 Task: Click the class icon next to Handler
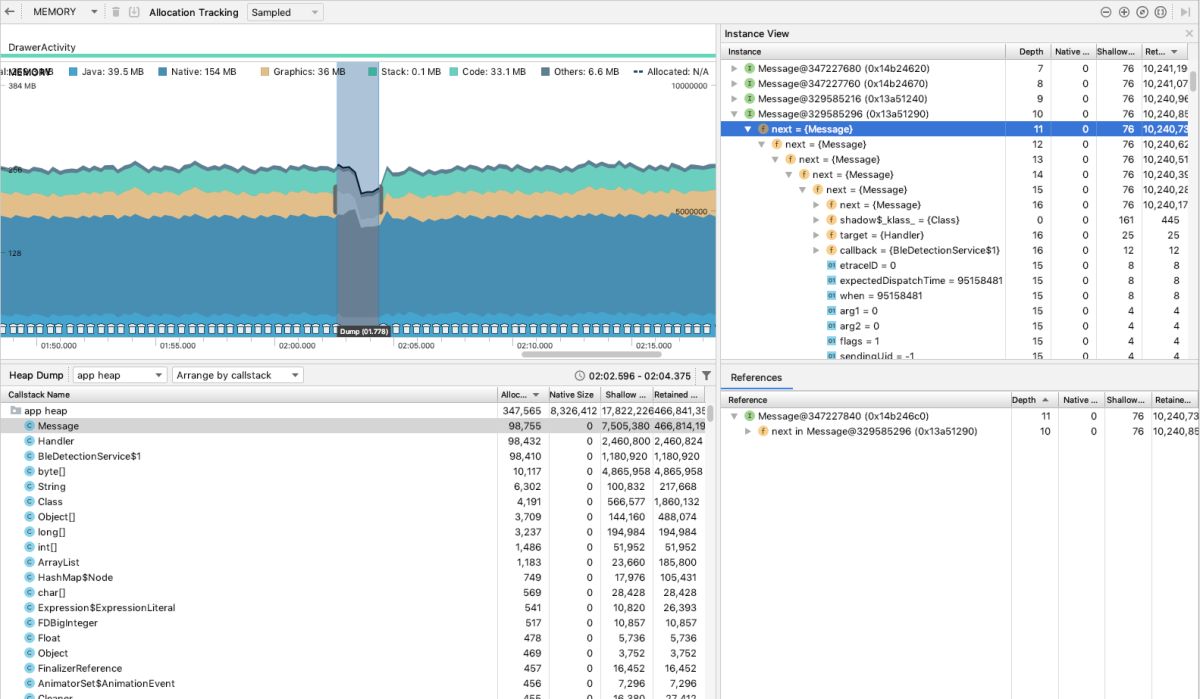tap(29, 441)
